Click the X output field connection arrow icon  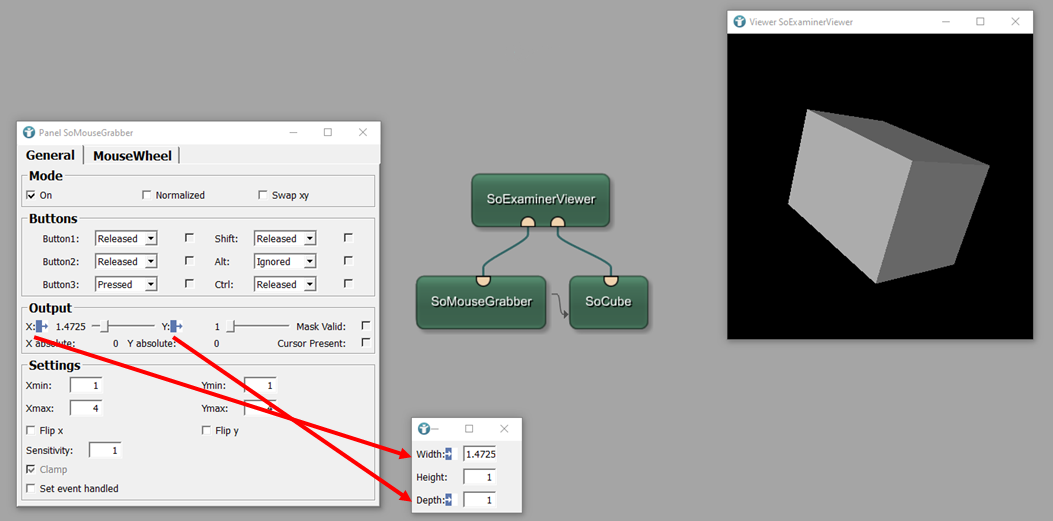[x=42, y=326]
